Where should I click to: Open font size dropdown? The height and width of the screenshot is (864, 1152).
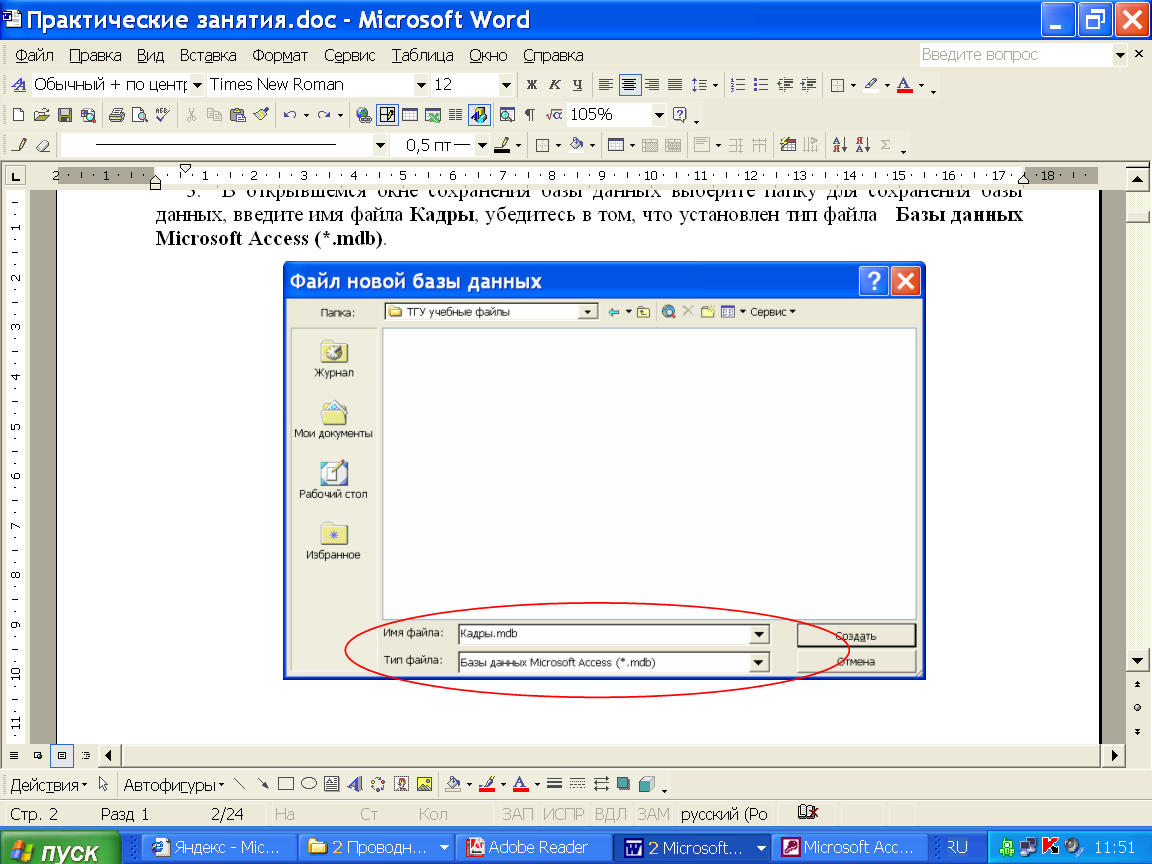[506, 85]
